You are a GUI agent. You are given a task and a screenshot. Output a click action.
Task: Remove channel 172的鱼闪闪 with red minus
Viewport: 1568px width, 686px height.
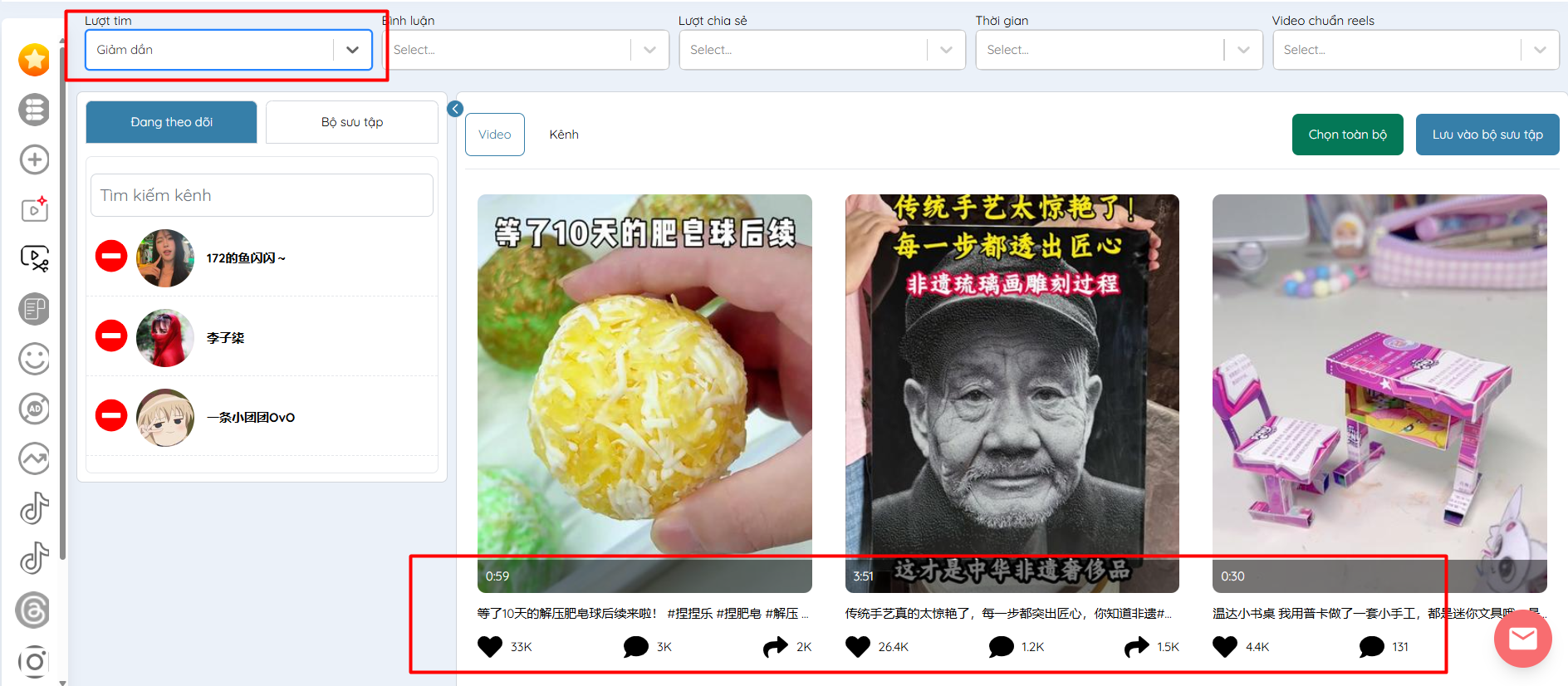click(111, 256)
